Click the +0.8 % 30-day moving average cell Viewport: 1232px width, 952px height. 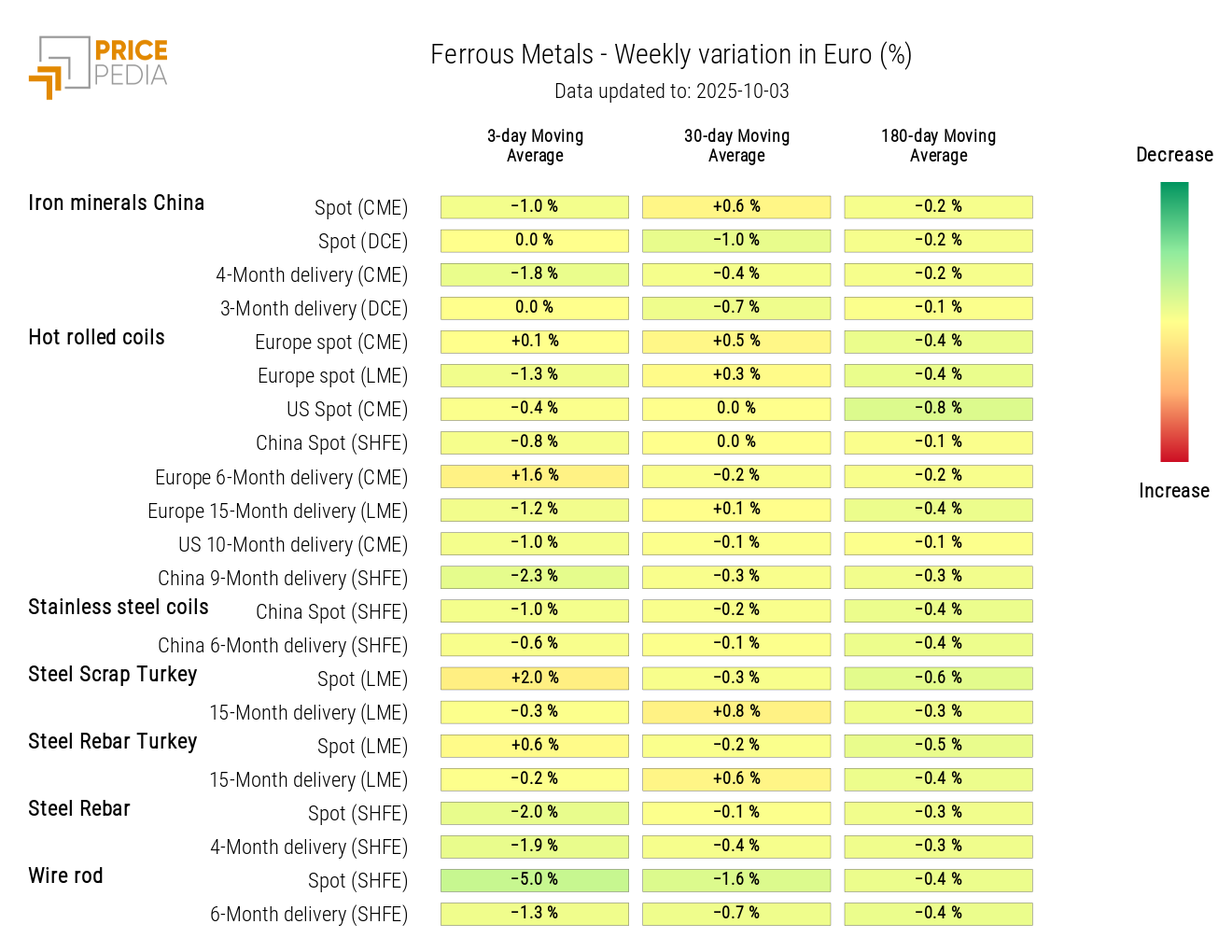735,711
